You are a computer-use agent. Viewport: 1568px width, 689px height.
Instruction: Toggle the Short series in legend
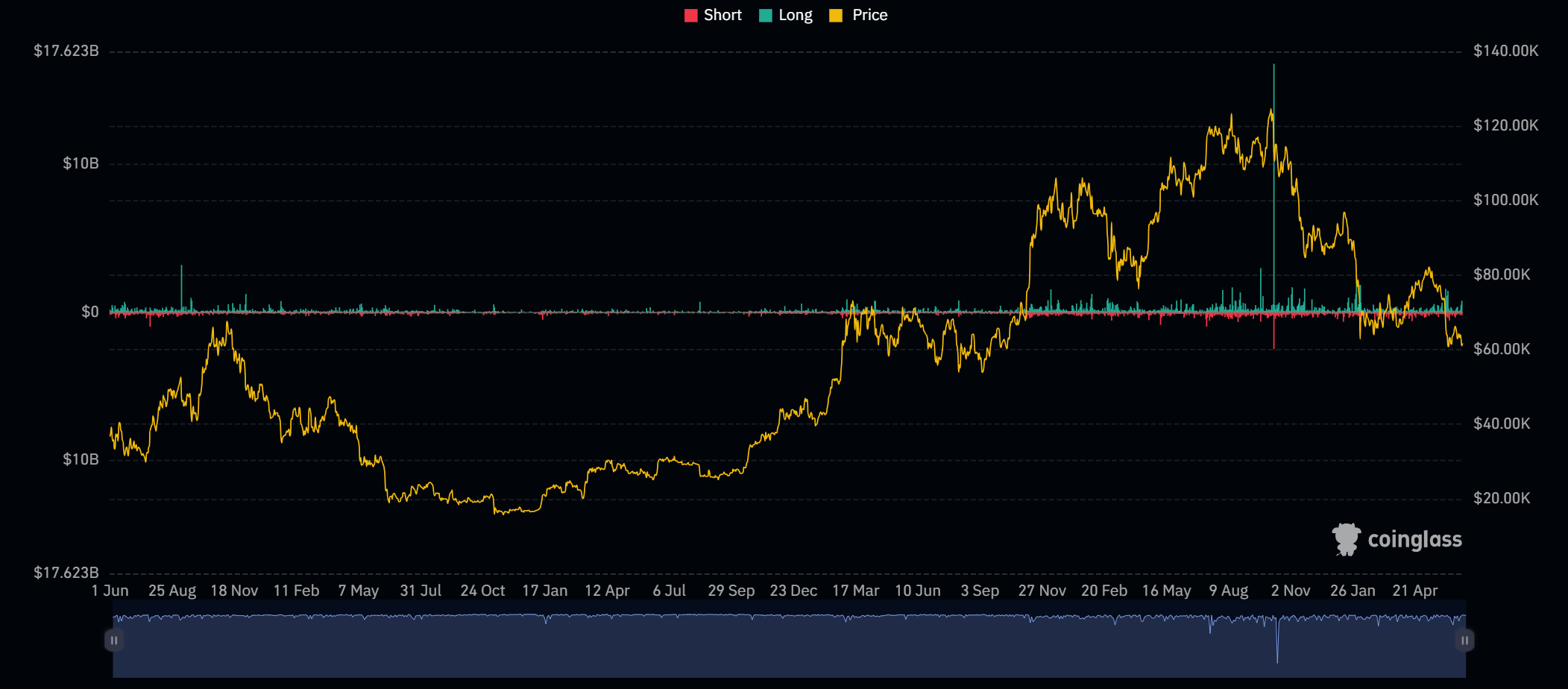(x=713, y=15)
